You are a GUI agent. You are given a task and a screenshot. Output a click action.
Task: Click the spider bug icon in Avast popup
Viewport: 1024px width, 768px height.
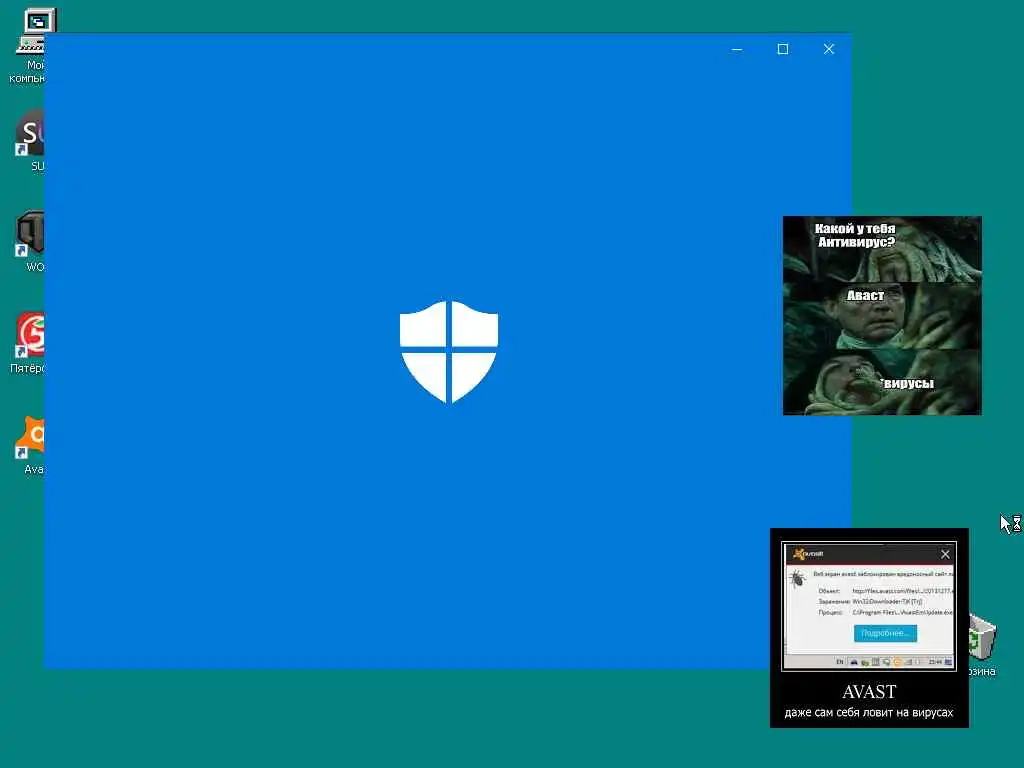797,579
